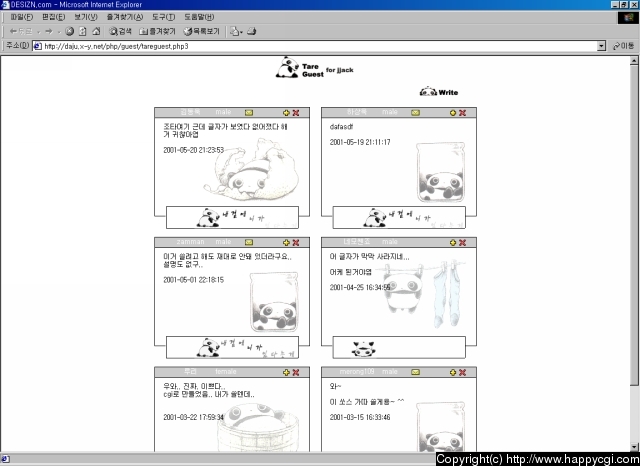
Task: Click the name "merong109" in the entry header
Action: tap(356, 372)
